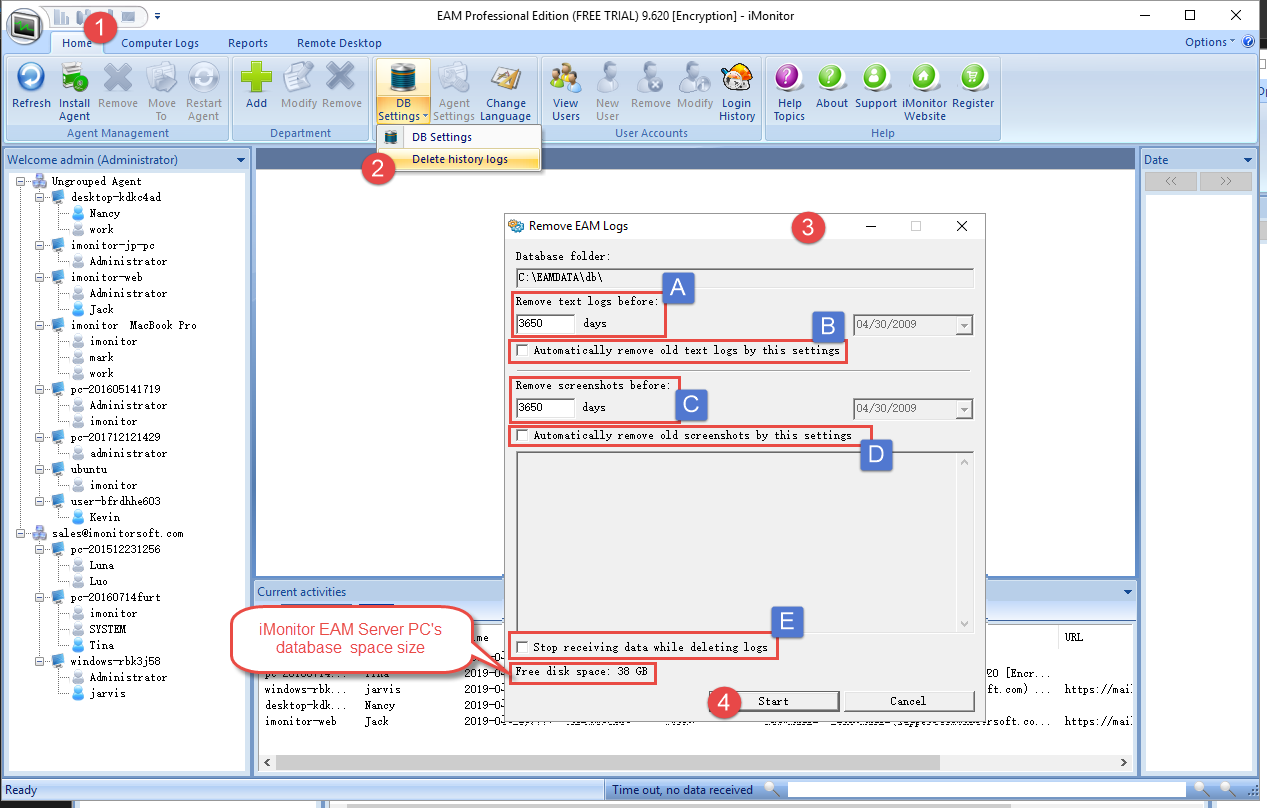1267x808 pixels.
Task: Select Delete history logs menu entry
Action: (459, 159)
